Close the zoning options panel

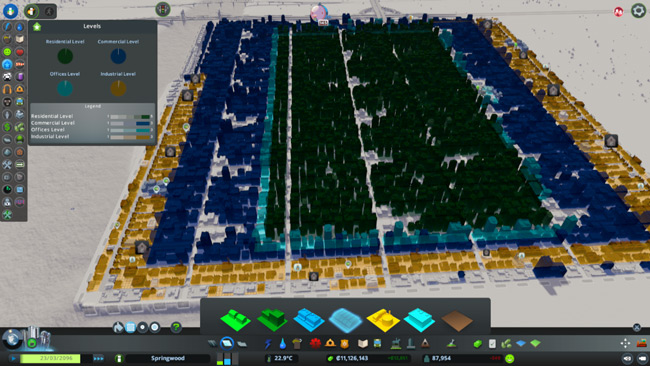tap(637, 327)
